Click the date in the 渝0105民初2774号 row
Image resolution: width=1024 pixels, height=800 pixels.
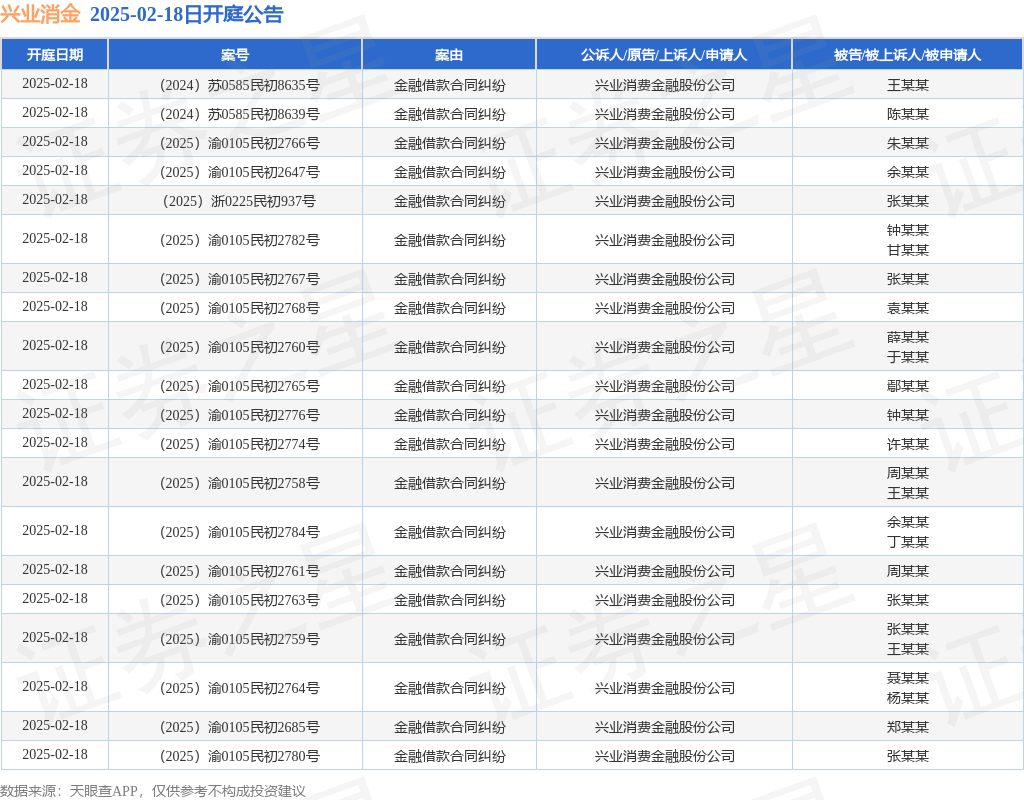[x=55, y=443]
